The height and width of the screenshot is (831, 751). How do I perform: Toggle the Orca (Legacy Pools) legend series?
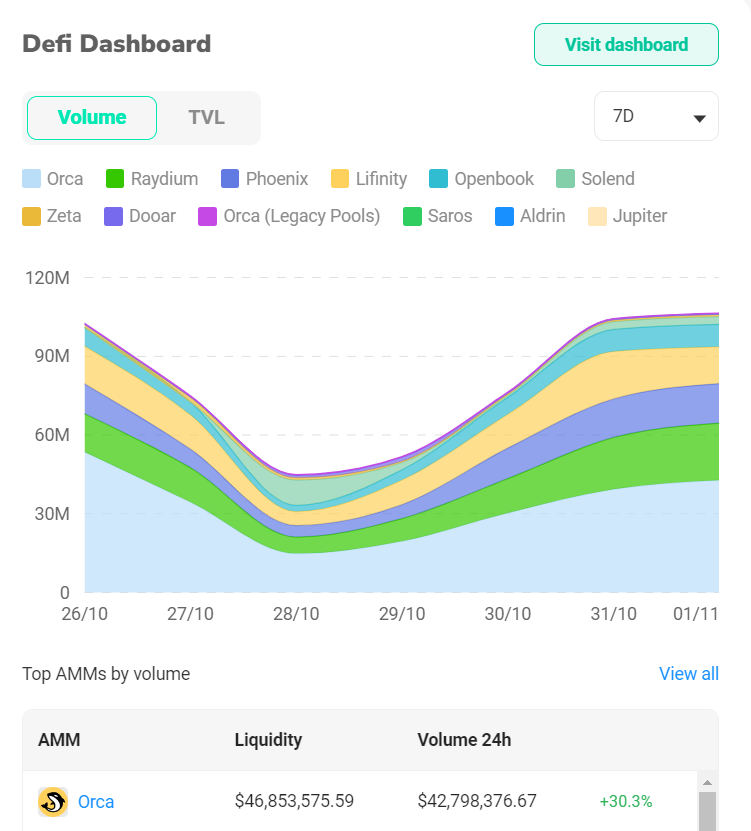point(289,216)
